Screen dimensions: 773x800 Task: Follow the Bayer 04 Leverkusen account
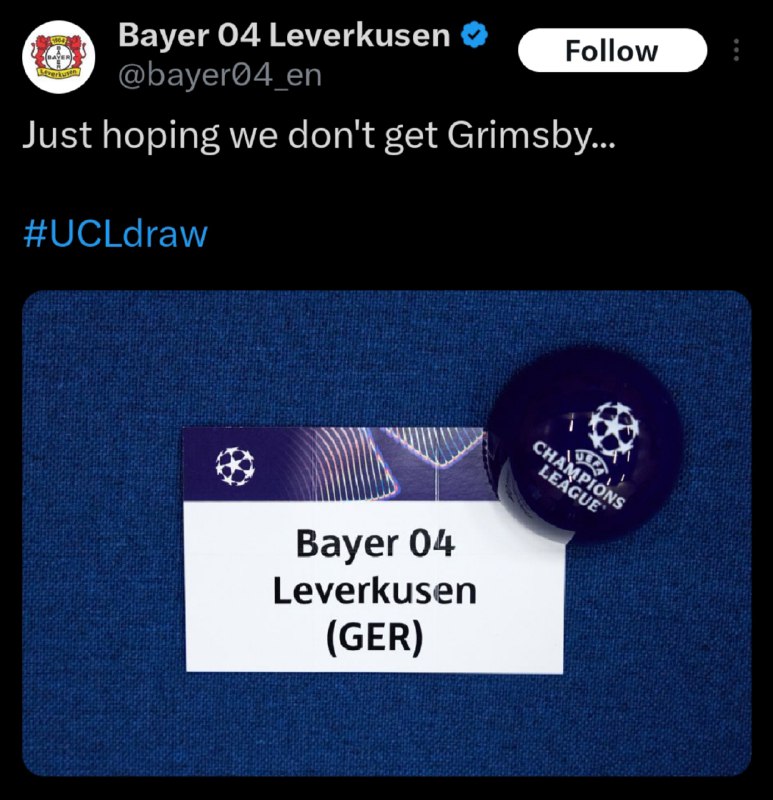(612, 50)
